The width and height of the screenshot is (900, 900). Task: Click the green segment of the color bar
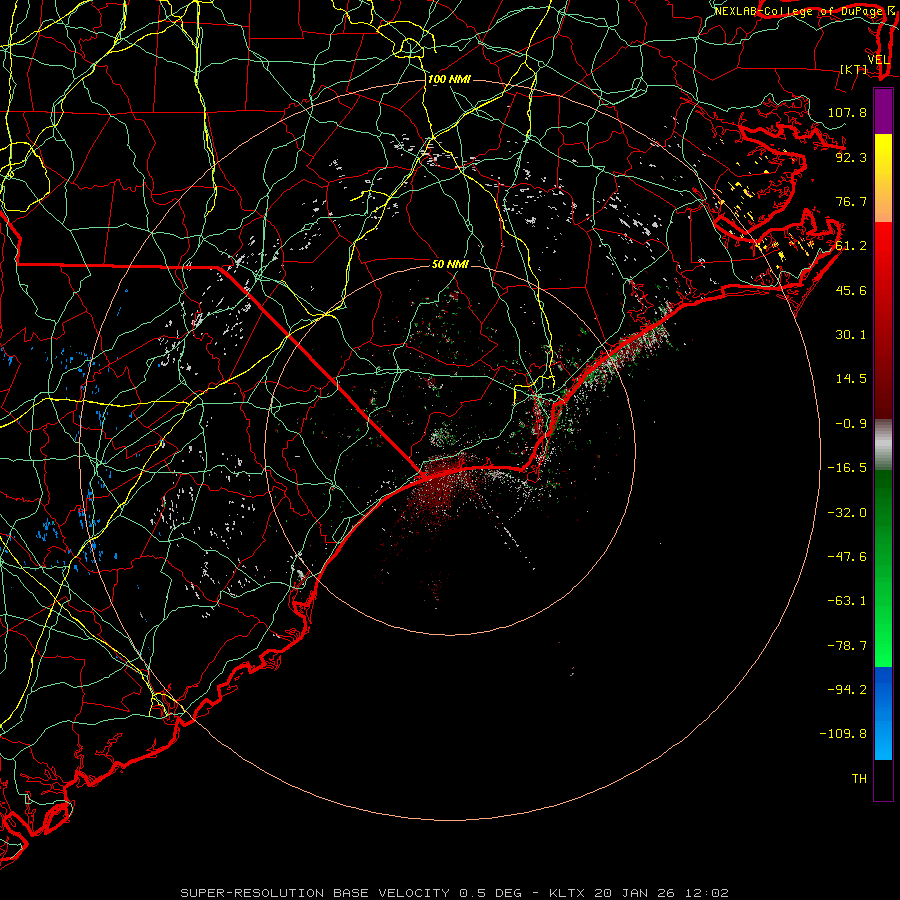pos(883,568)
